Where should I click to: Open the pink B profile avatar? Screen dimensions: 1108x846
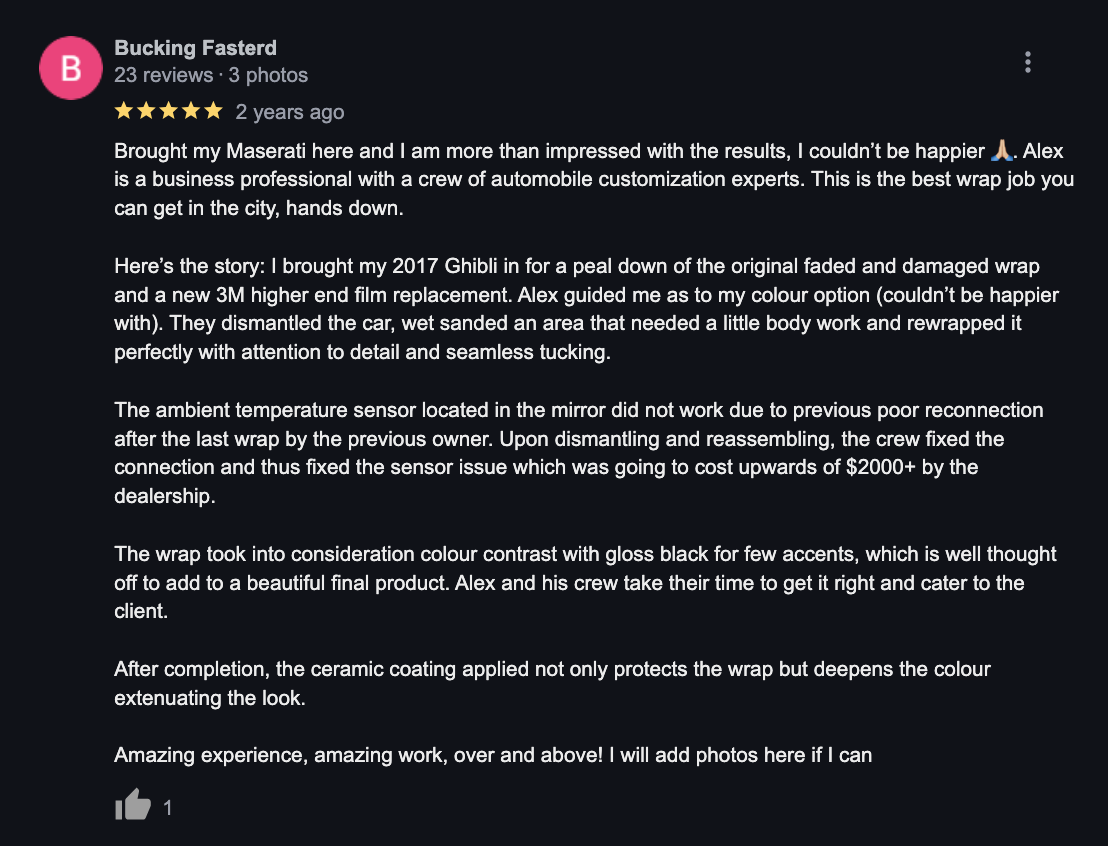point(71,68)
